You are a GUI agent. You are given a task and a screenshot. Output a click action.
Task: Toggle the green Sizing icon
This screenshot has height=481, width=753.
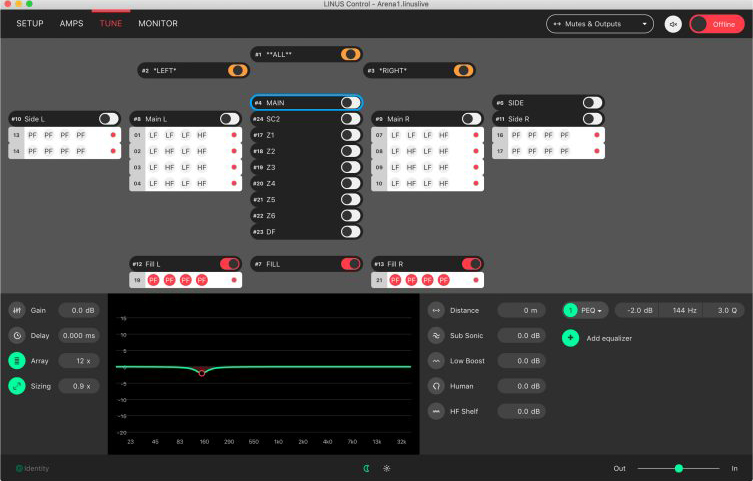click(17, 386)
